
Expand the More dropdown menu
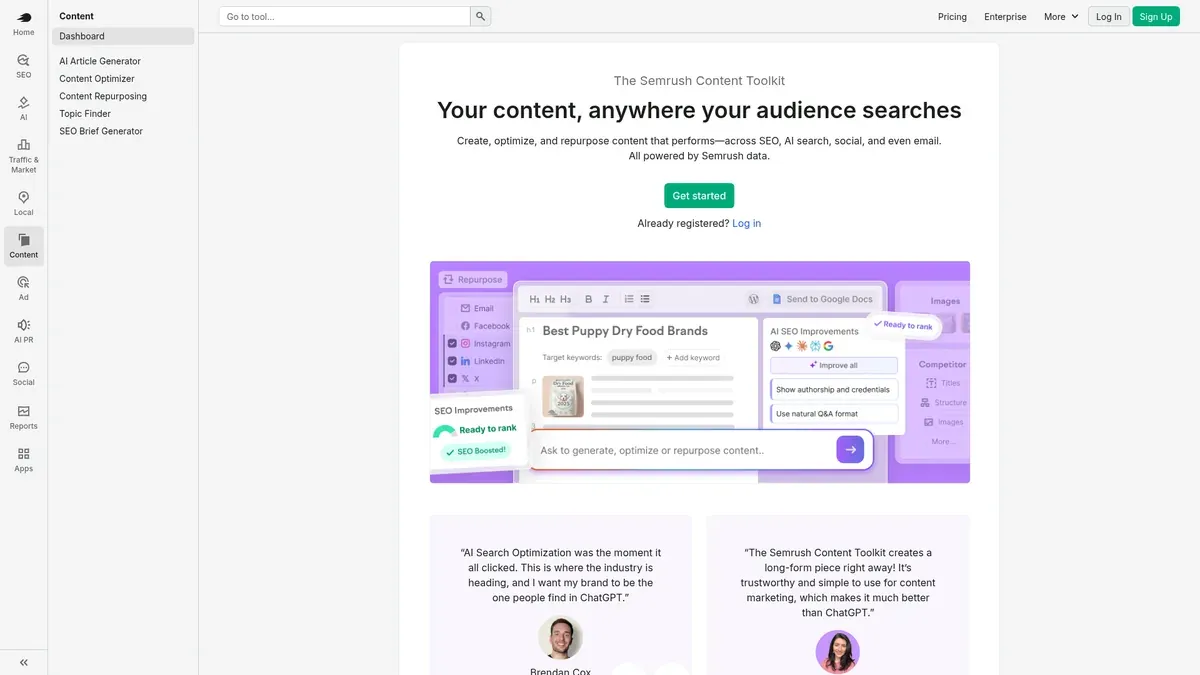pos(1061,16)
